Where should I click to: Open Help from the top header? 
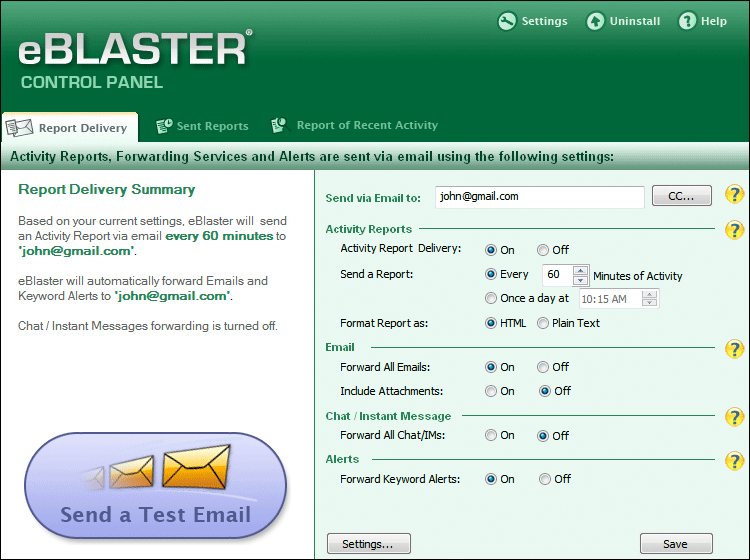pyautogui.click(x=687, y=21)
